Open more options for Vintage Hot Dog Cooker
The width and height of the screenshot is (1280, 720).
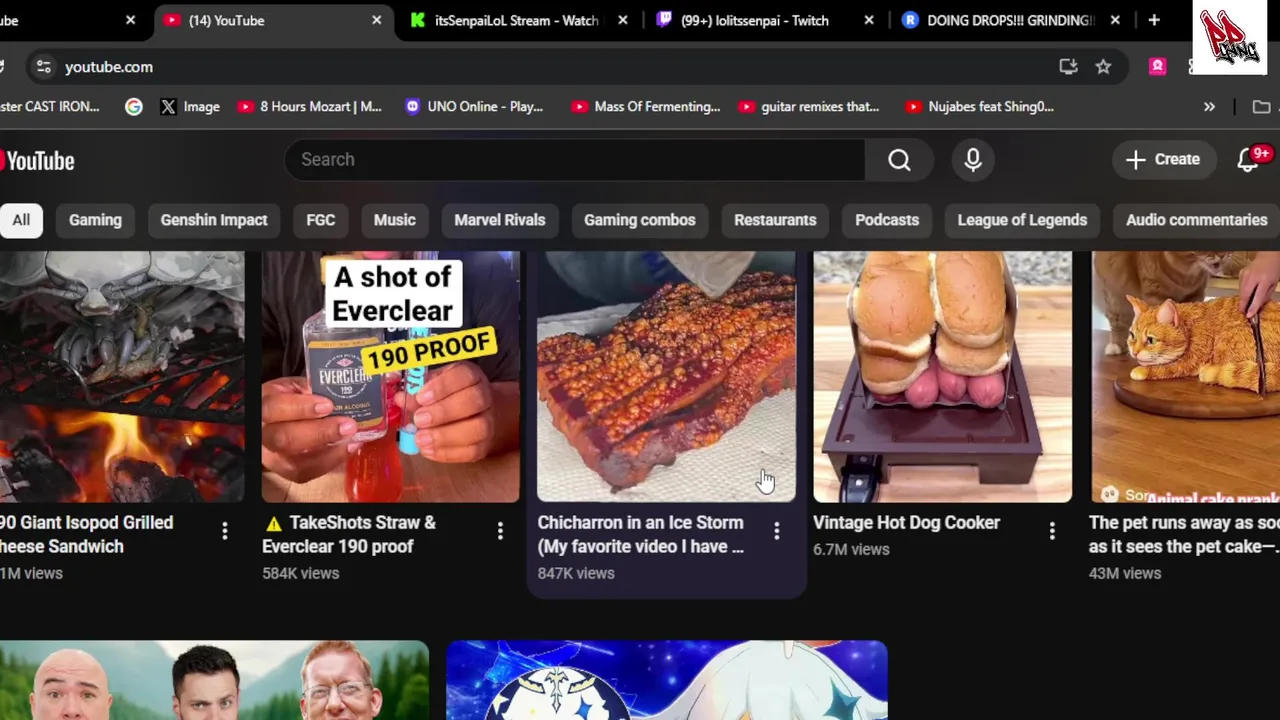(x=1052, y=531)
